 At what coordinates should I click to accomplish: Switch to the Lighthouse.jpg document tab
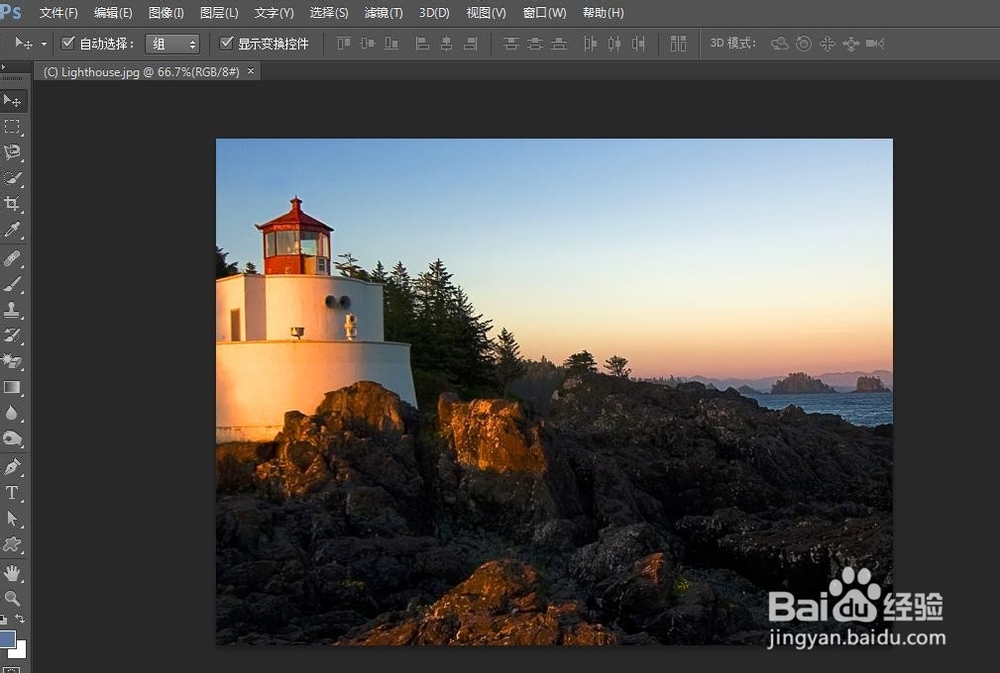[x=141, y=72]
